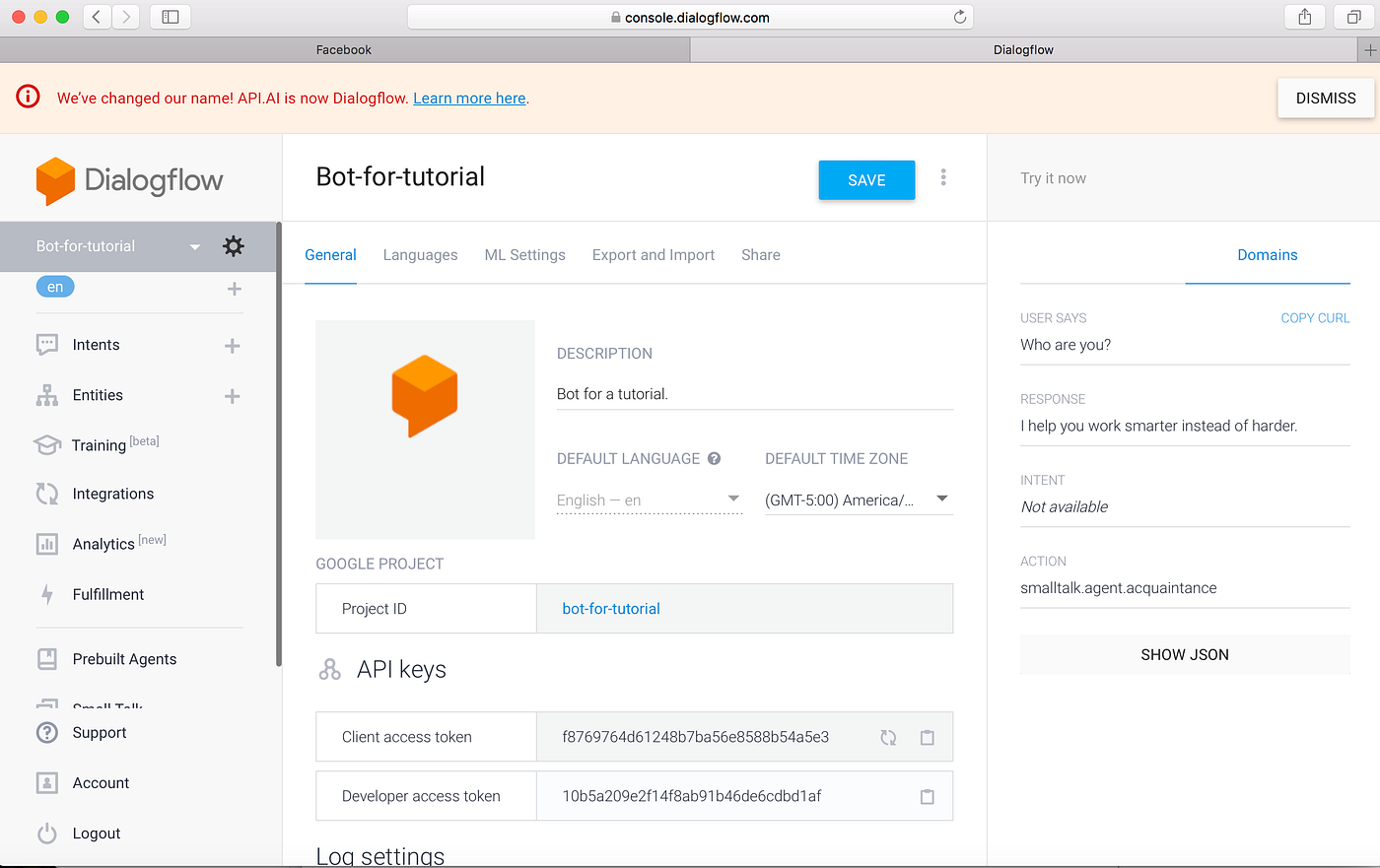Create a new intent with plus icon
This screenshot has height=868, width=1380.
[233, 346]
